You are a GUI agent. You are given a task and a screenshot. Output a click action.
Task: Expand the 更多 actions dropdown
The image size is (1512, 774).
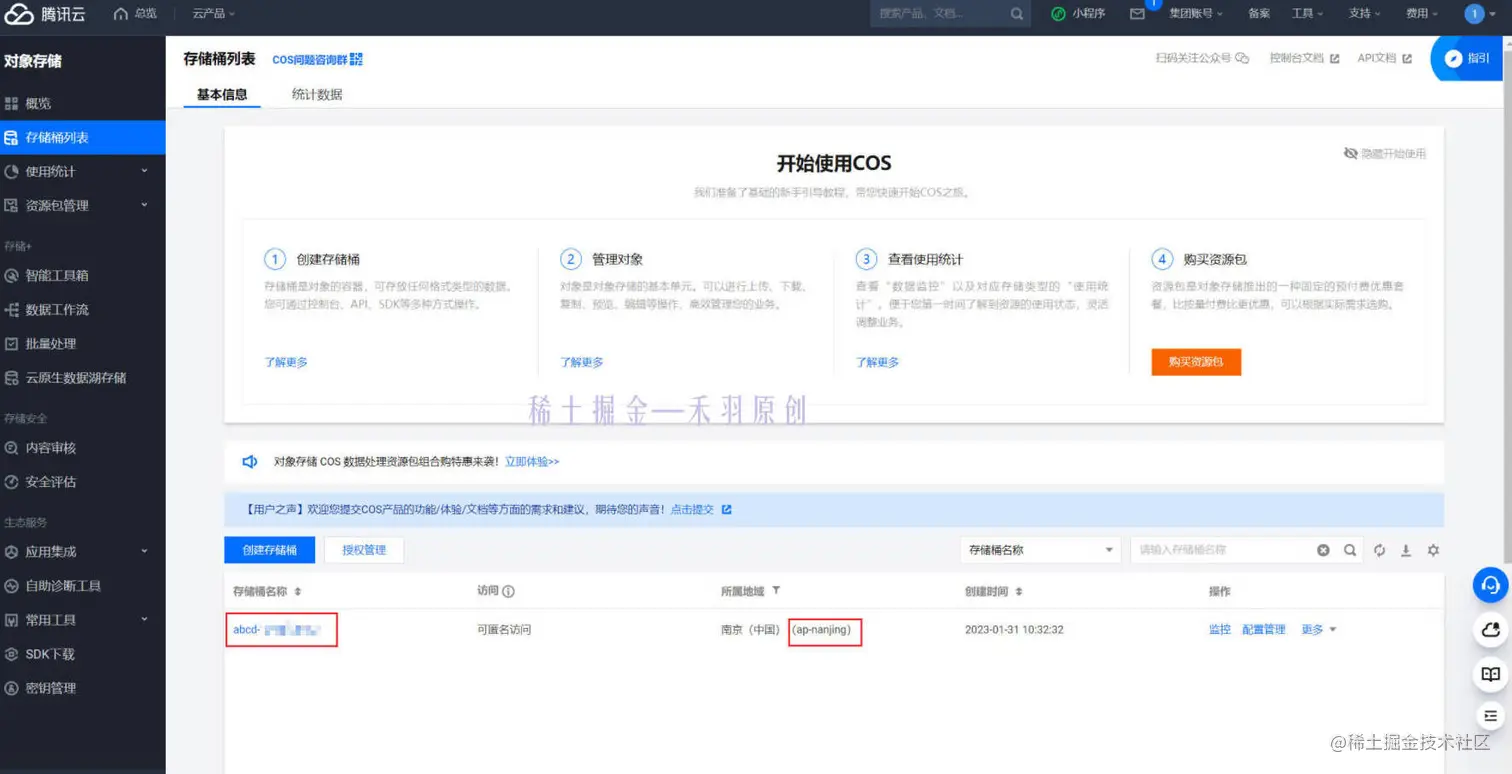click(x=1318, y=630)
